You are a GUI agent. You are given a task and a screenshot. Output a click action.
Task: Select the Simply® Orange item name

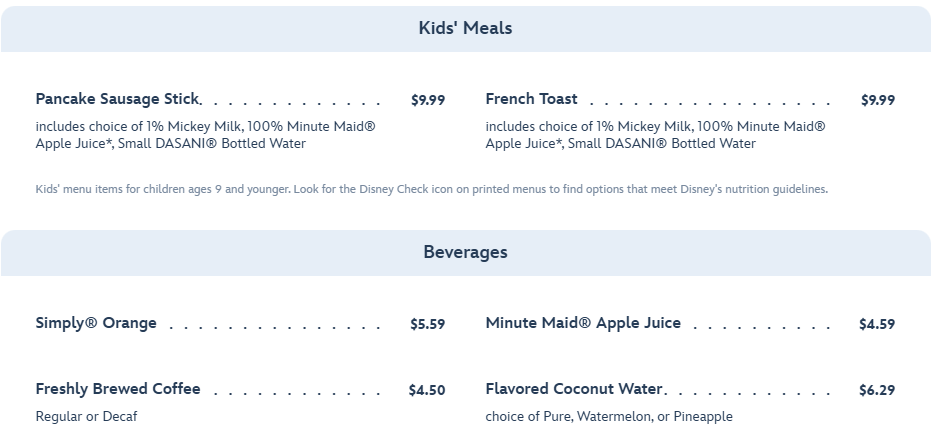[96, 323]
